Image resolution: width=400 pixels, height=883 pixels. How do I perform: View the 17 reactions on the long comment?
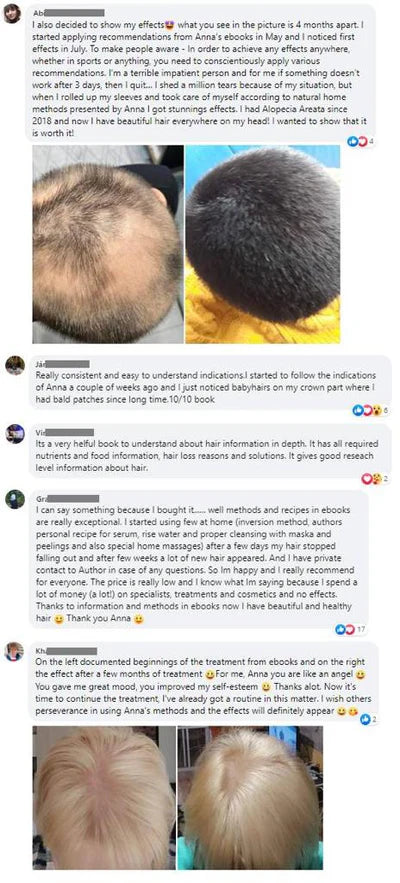point(350,629)
